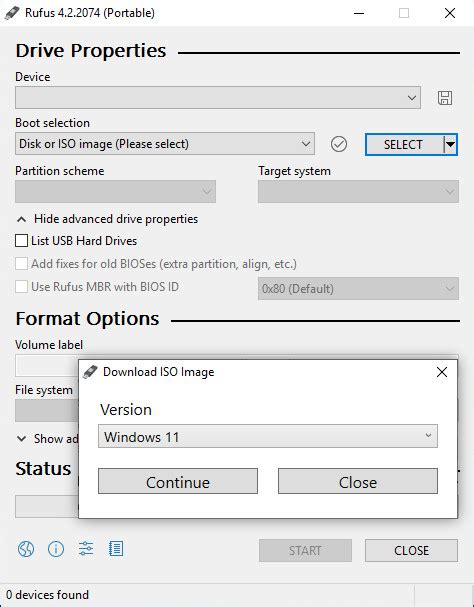Click the SELECT button split arrow
The height and width of the screenshot is (607, 474).
coord(450,144)
